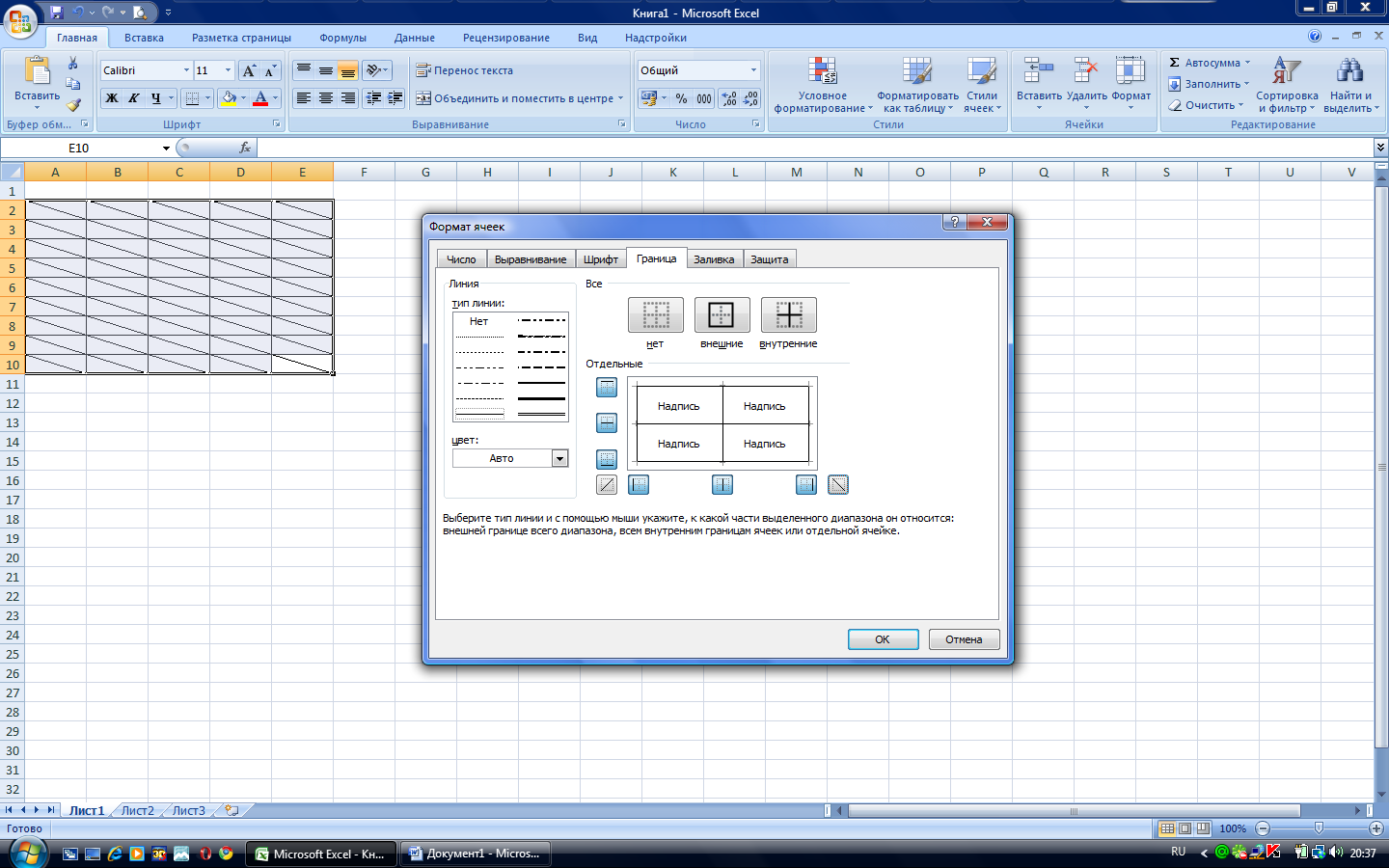Center text horizontally in the ribbon
Viewport: 1389px width, 868px height.
(x=326, y=98)
